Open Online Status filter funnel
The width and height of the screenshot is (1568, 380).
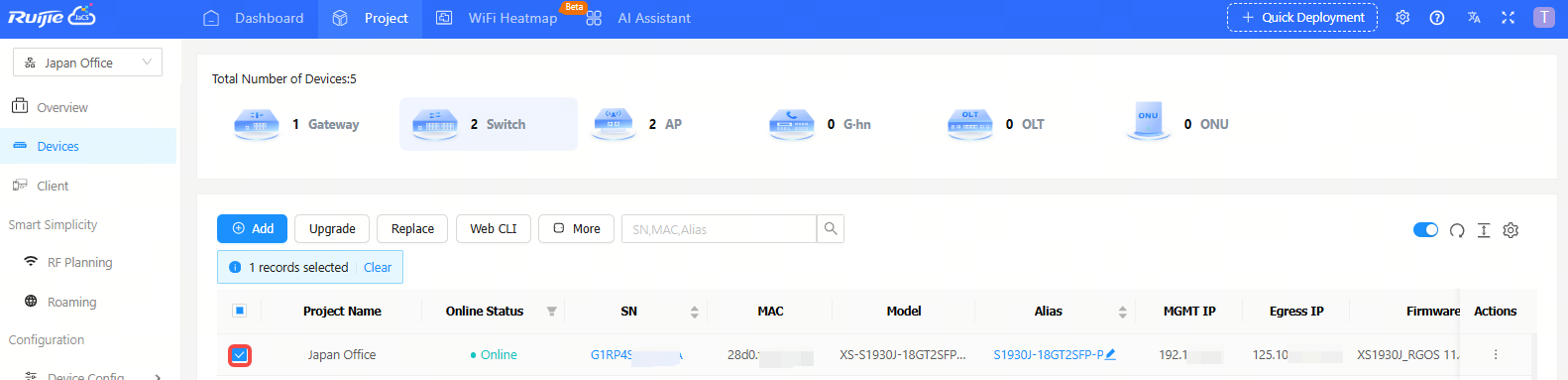552,312
